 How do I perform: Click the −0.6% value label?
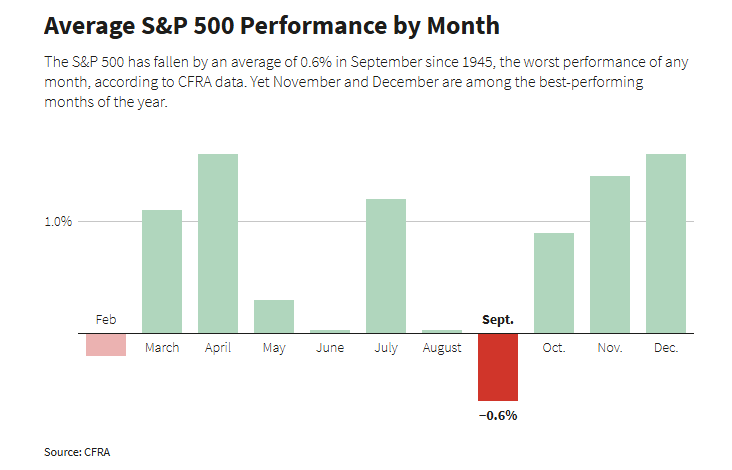pos(497,415)
